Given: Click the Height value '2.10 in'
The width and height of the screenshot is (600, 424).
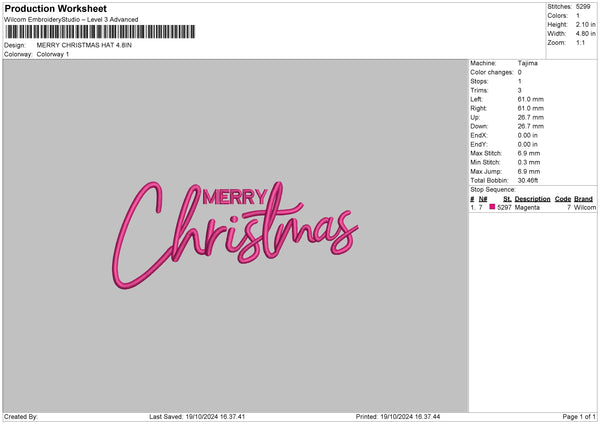Looking at the screenshot, I should coord(585,24).
